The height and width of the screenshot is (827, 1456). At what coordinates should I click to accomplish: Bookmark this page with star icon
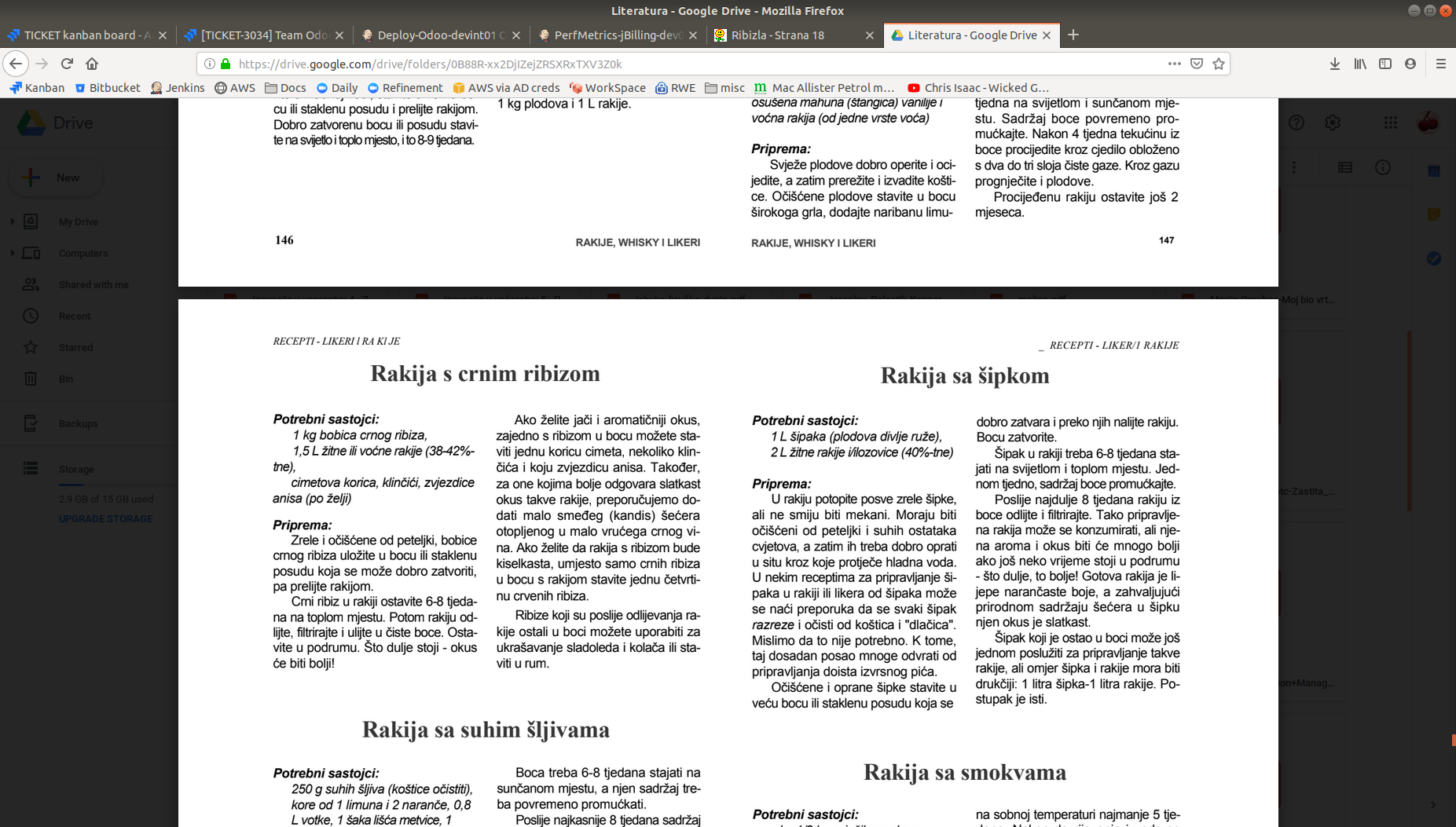(x=1219, y=64)
